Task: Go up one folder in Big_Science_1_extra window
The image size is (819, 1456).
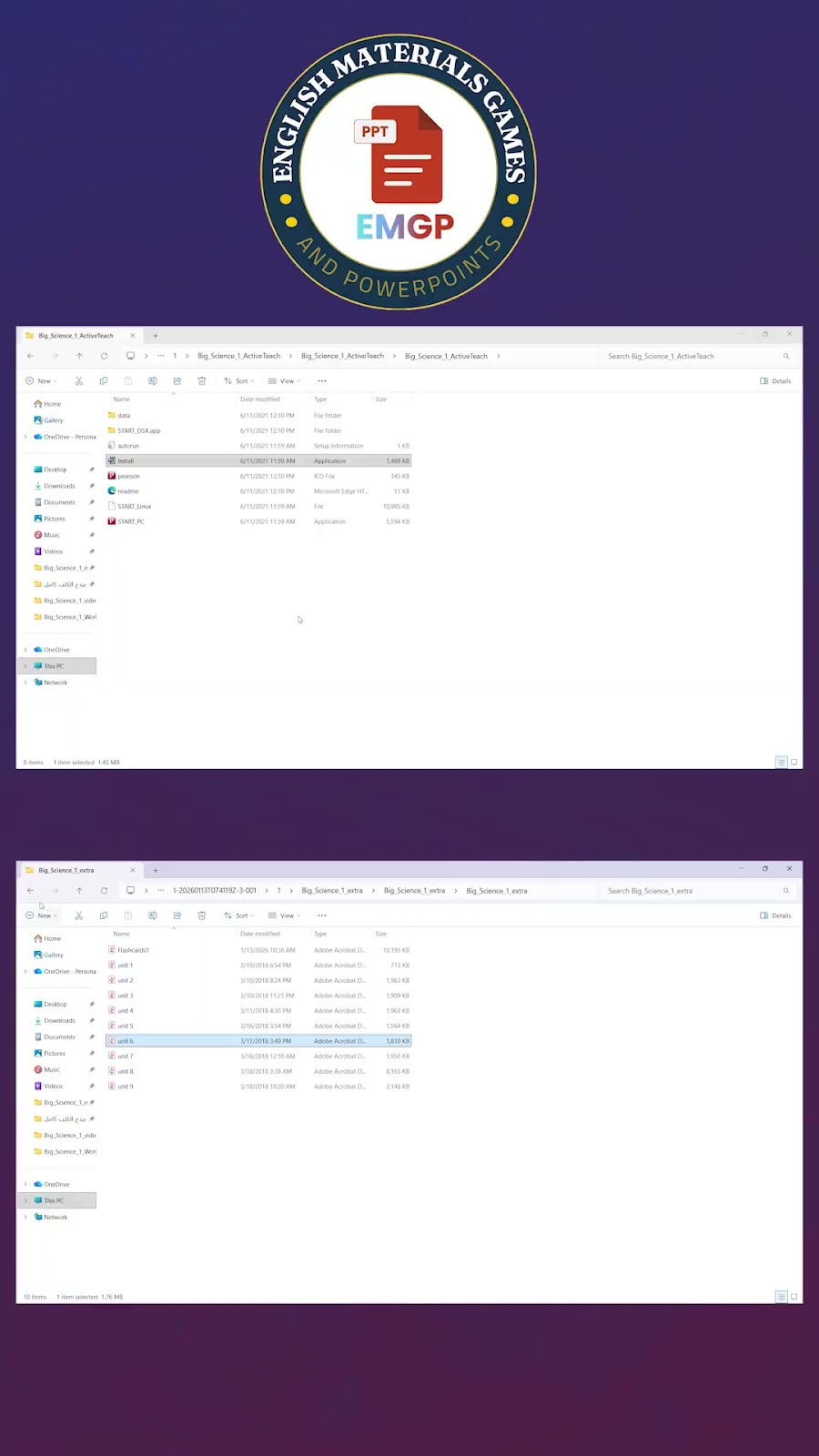Action: pos(79,890)
